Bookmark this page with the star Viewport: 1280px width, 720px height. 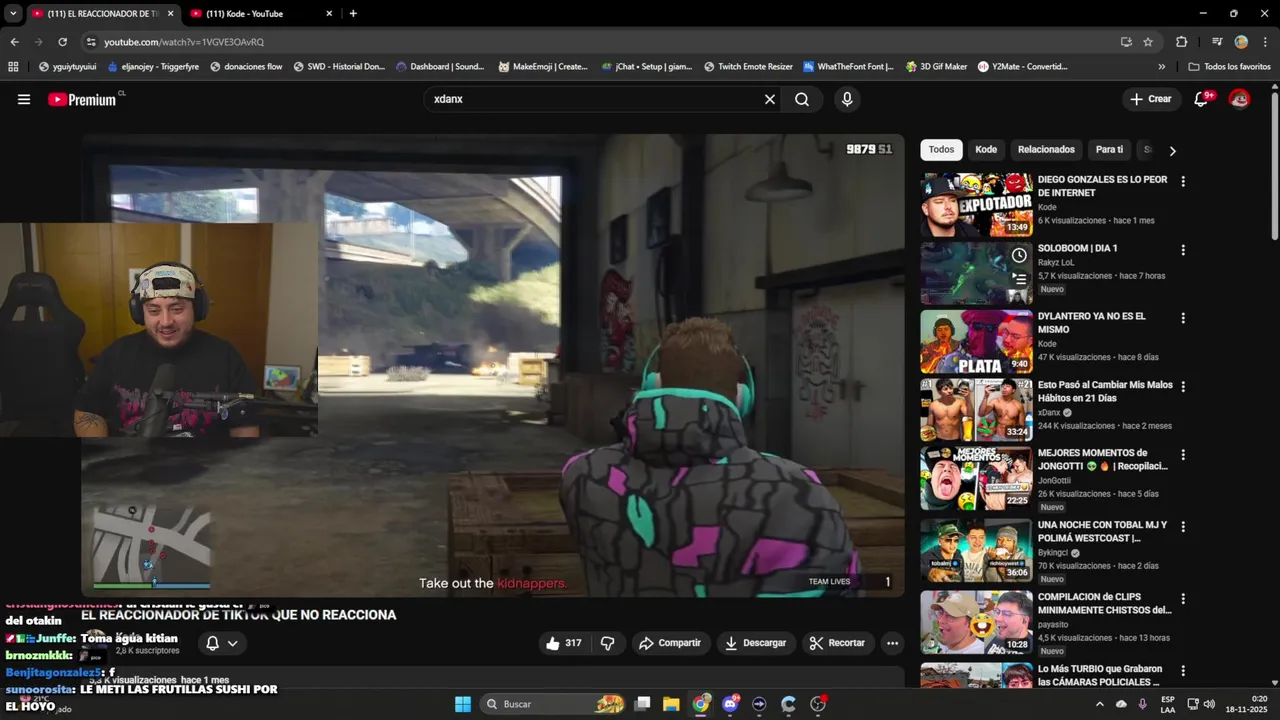click(x=1148, y=42)
